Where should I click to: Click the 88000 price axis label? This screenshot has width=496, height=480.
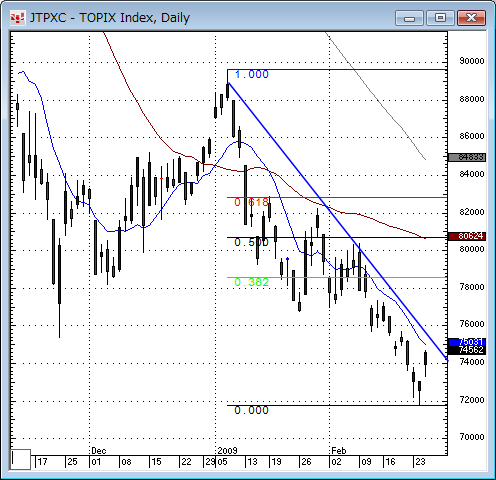click(472, 99)
